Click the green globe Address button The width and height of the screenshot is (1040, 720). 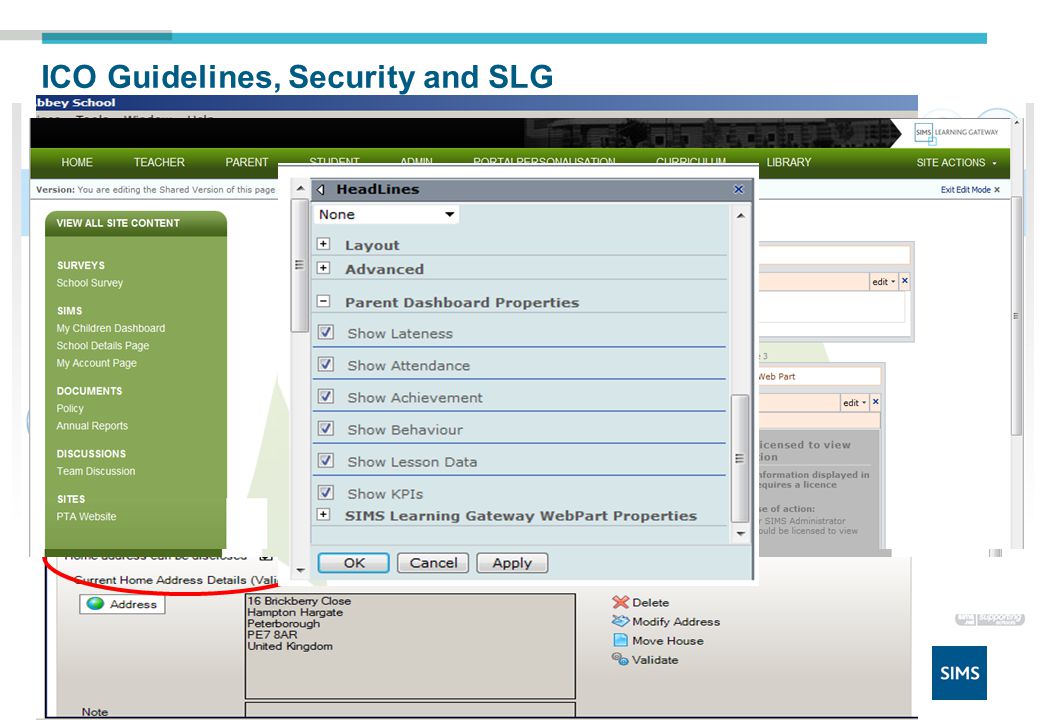click(x=122, y=604)
